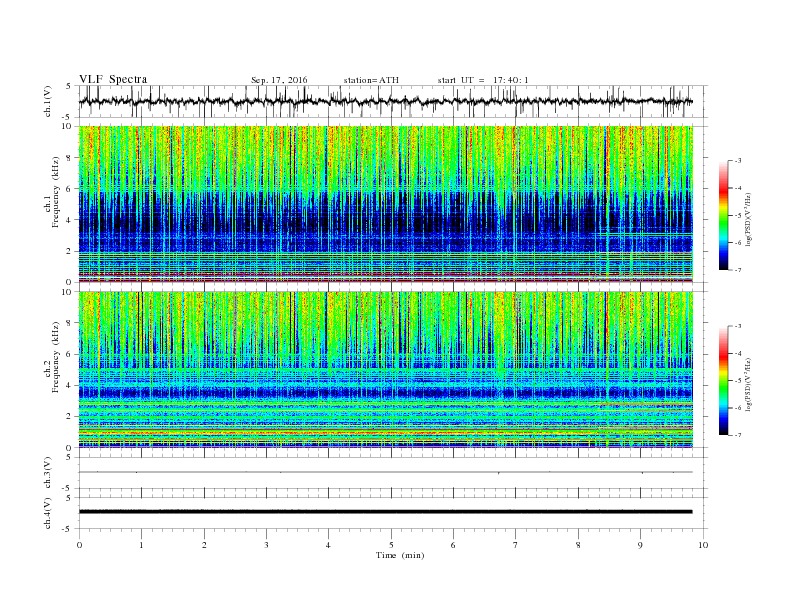Viewport: 792px width, 612px height.
Task: Click the ch.2 frequency tick label "2"
Action: (x=70, y=417)
